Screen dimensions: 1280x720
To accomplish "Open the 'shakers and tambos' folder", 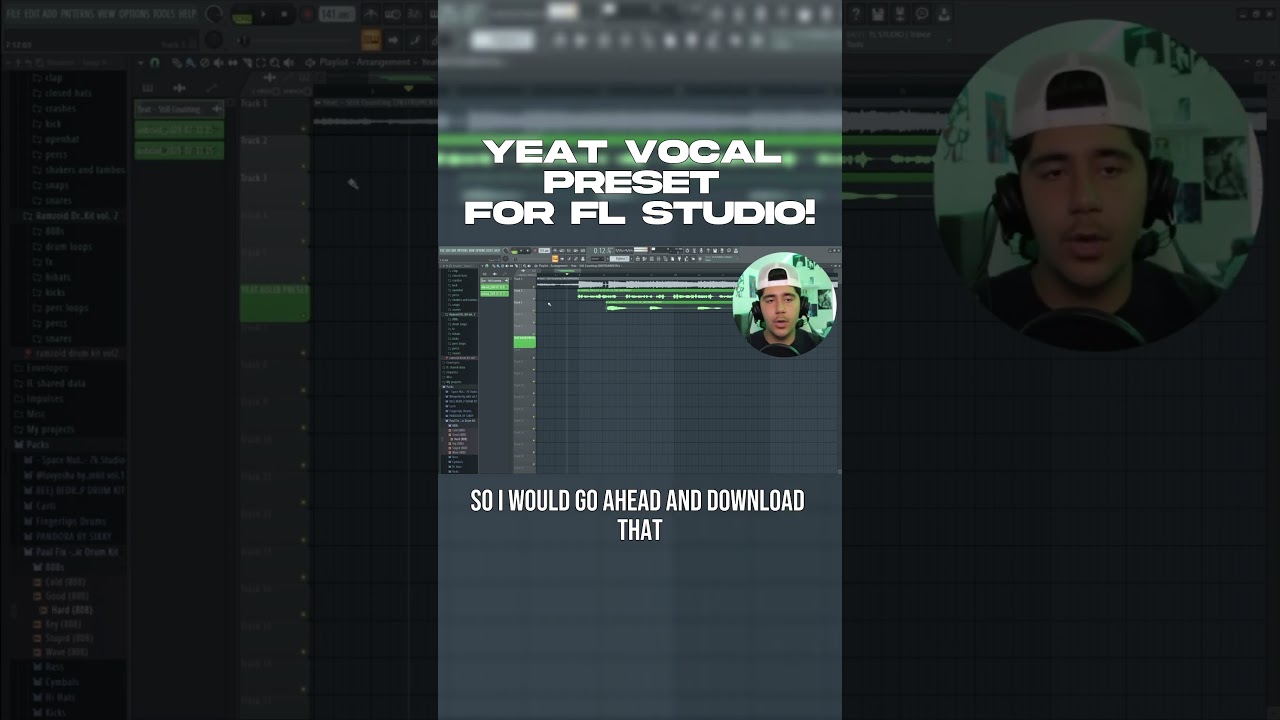I will click(79, 170).
